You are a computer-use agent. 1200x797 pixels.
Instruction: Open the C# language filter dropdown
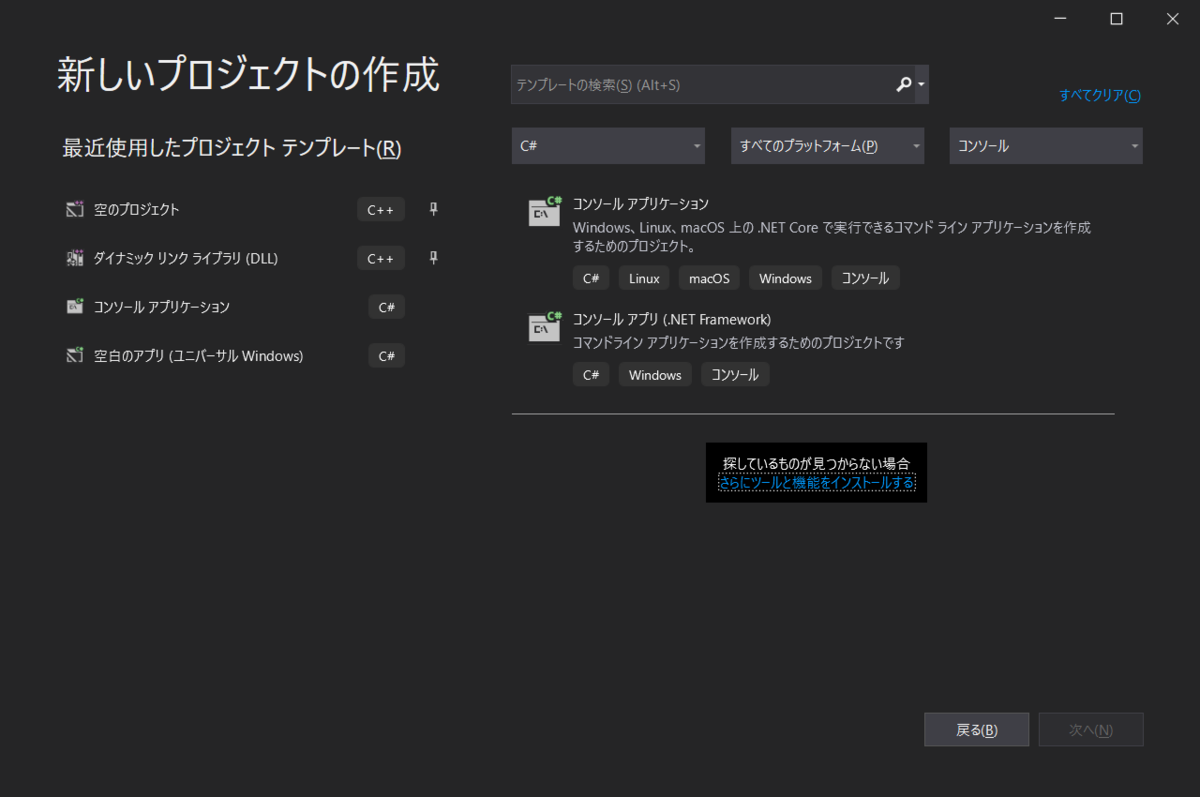(608, 146)
